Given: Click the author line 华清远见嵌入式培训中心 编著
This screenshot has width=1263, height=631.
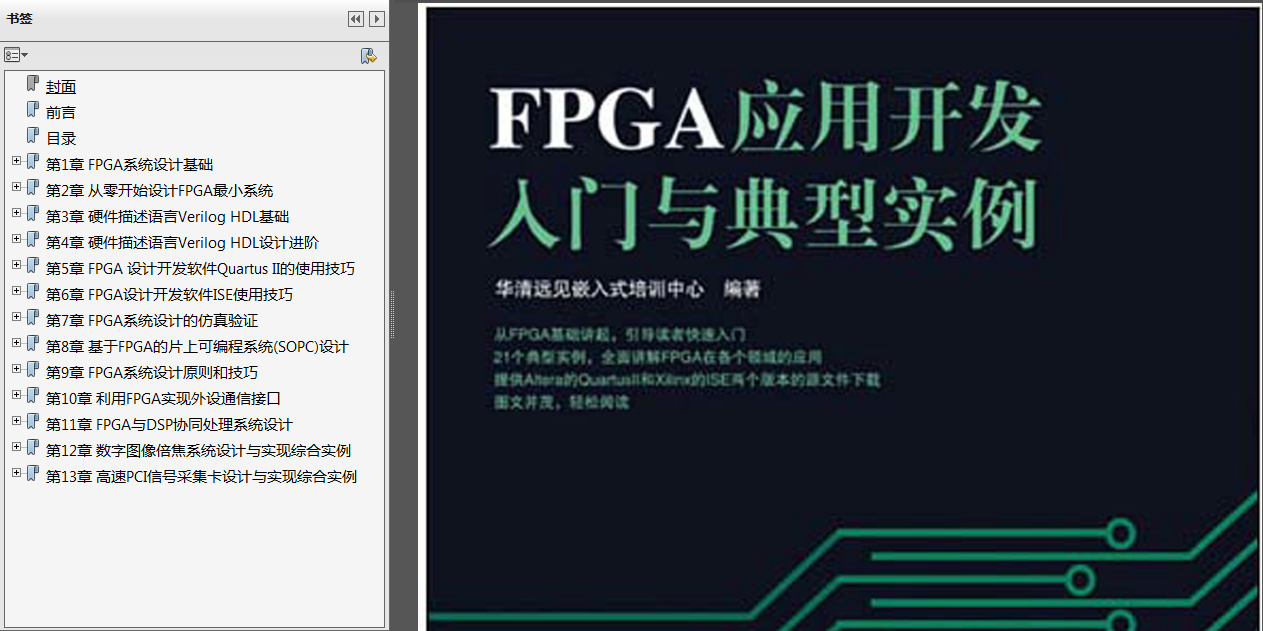Looking at the screenshot, I should pos(628,290).
